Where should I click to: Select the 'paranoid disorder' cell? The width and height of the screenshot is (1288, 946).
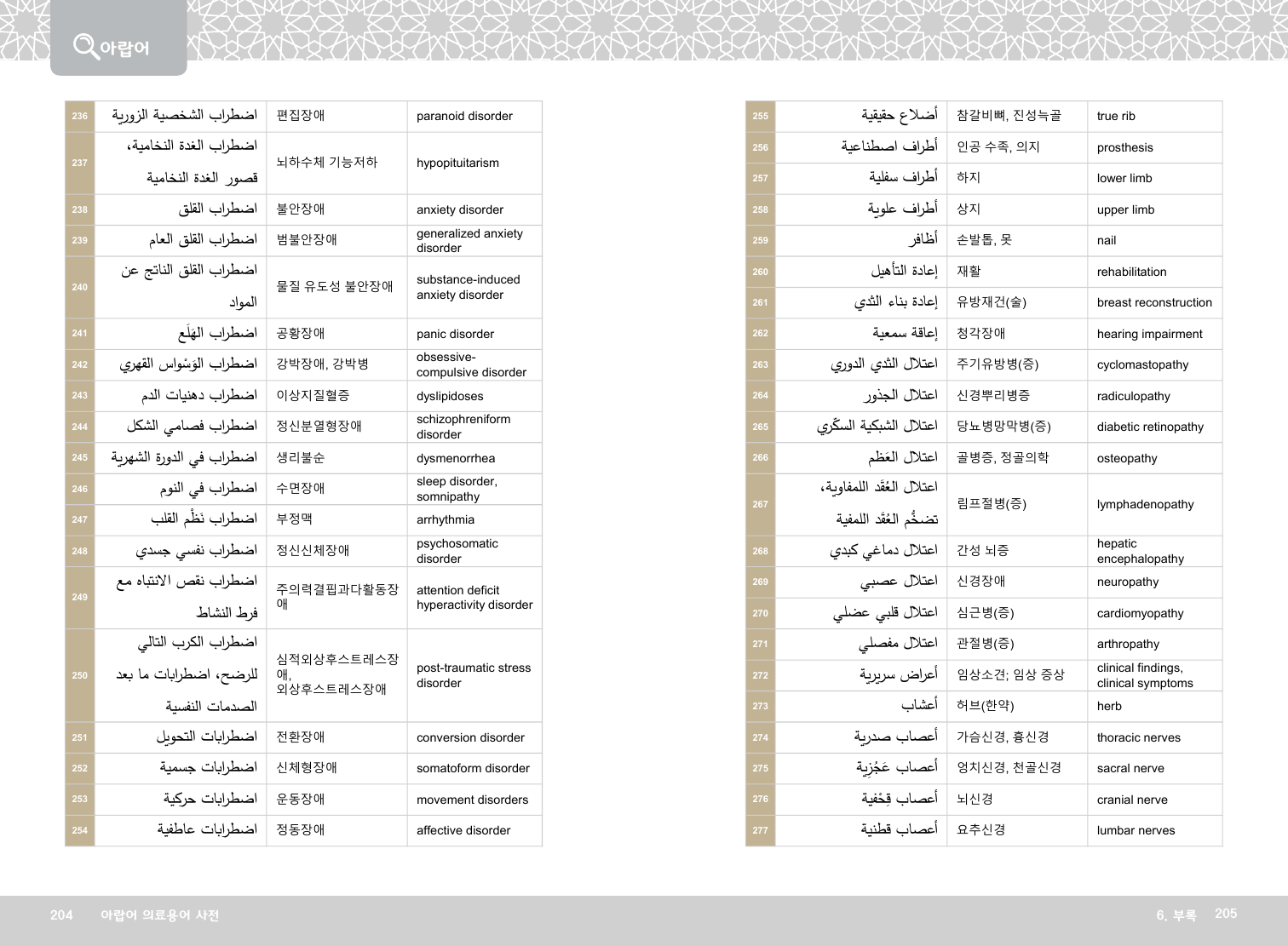(464, 117)
